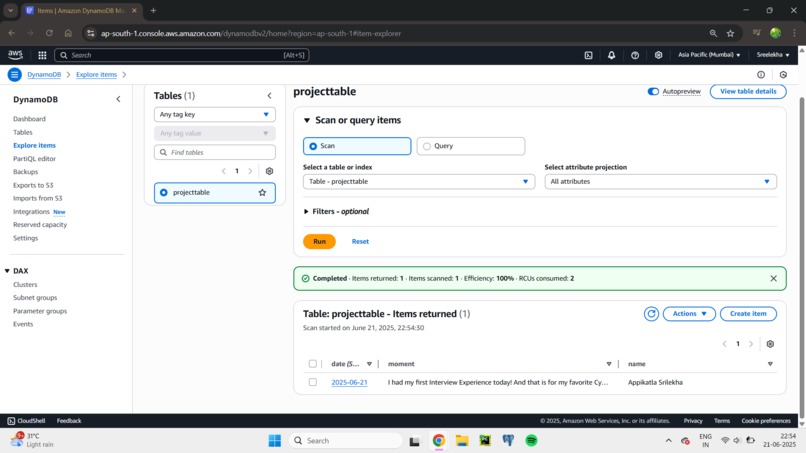The height and width of the screenshot is (453, 806).
Task: Open the Any tag key dropdown
Action: pos(214,114)
